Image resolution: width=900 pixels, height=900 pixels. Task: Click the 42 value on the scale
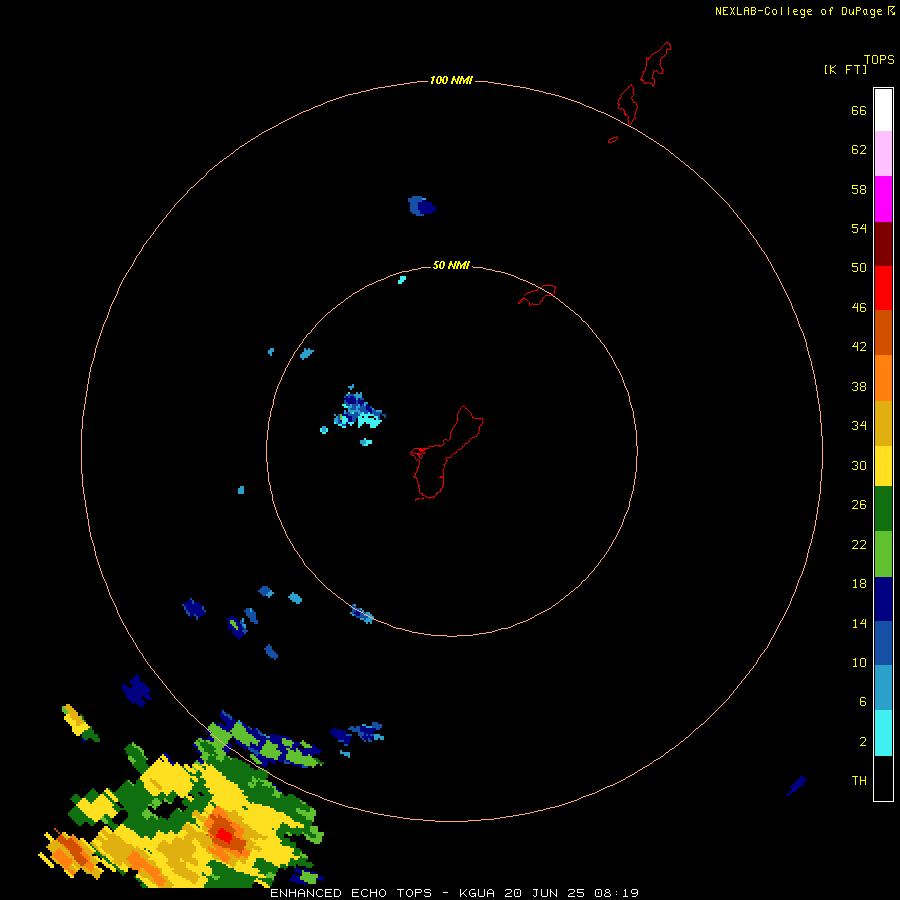click(859, 347)
